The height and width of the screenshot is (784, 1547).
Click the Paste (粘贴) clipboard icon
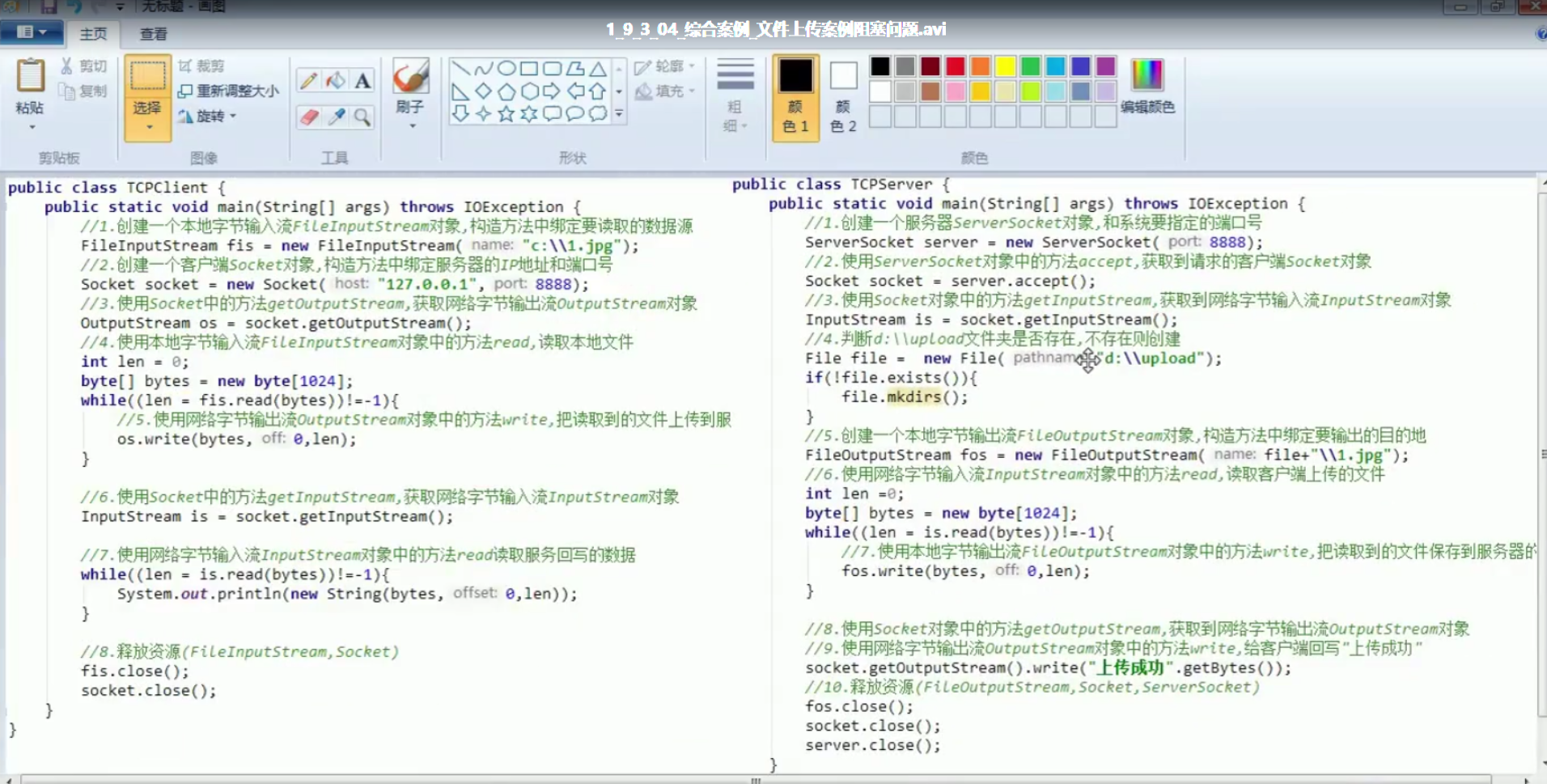click(x=31, y=75)
